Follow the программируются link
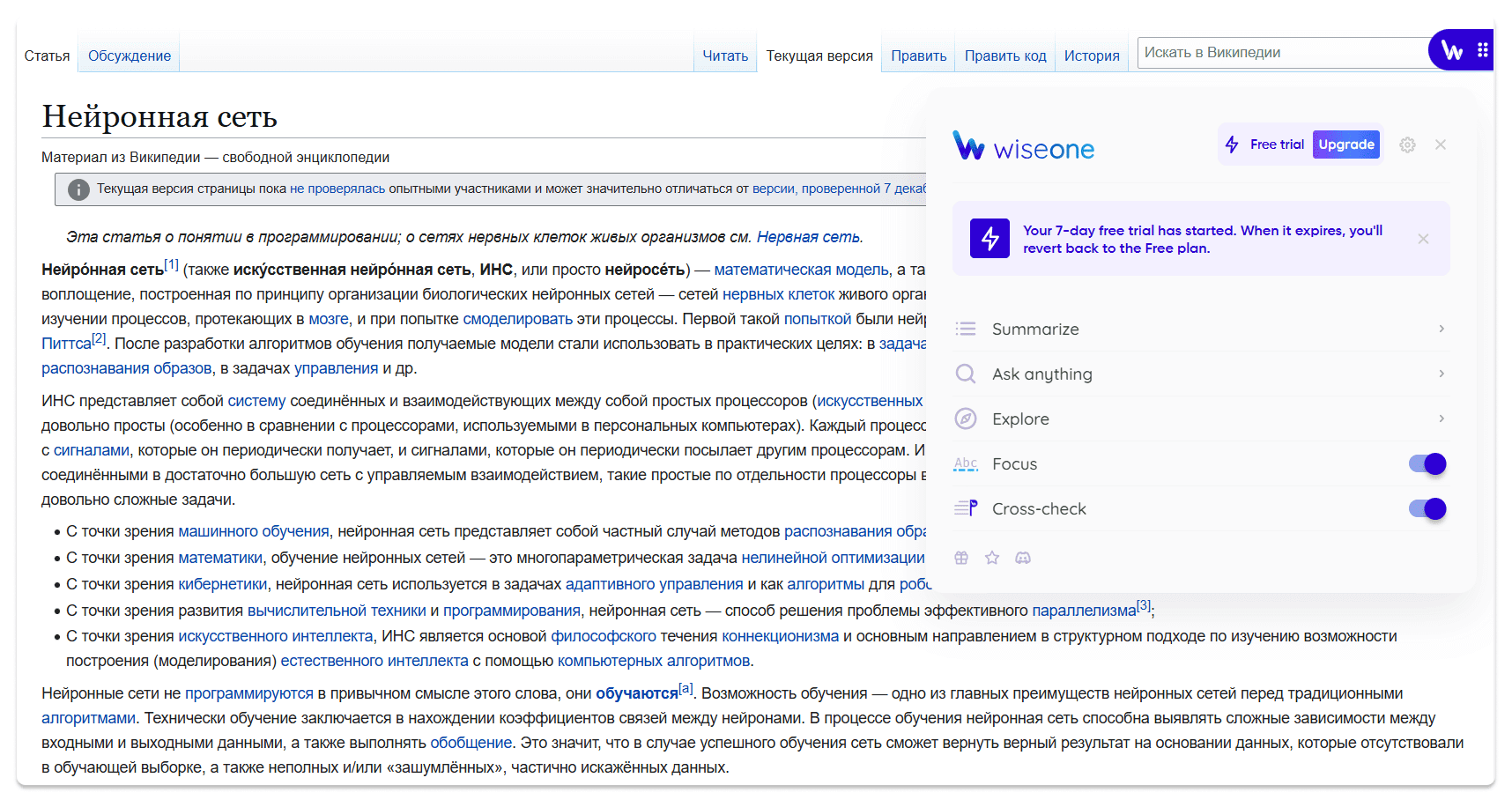The width and height of the screenshot is (1512, 800). [249, 693]
